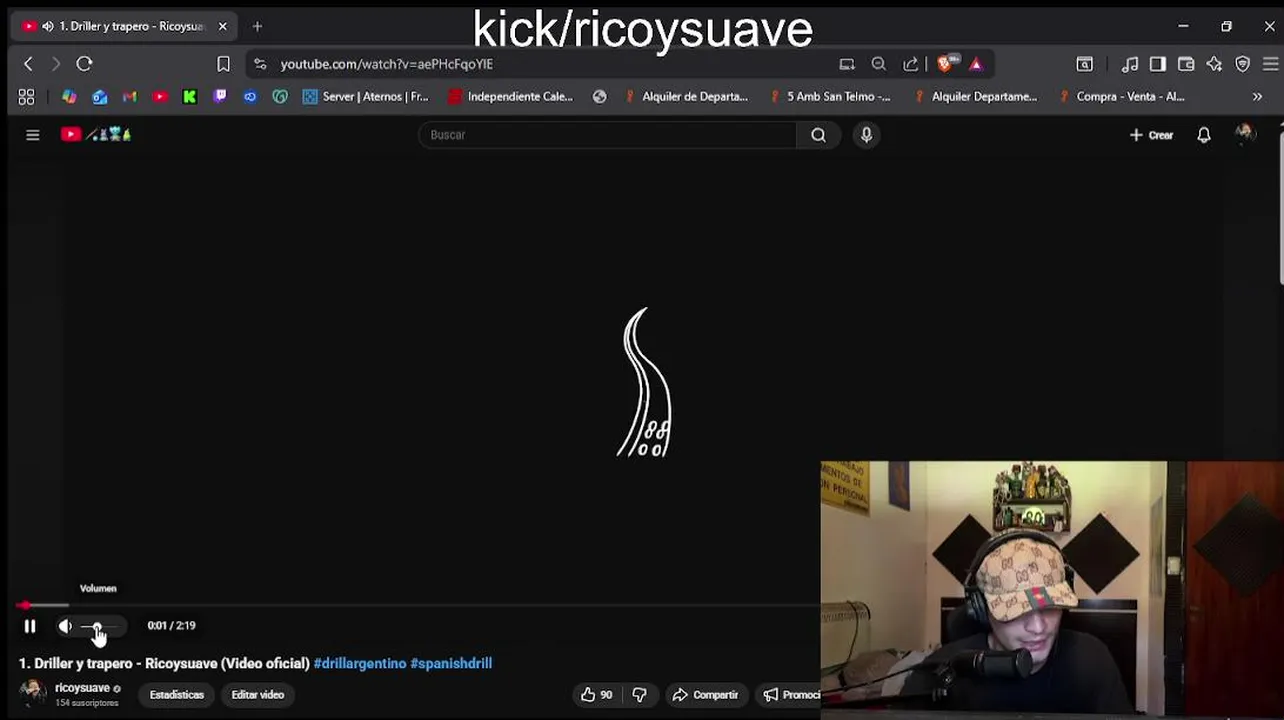Open the Brave Wallet icon
1284x720 pixels.
pyautogui.click(x=1186, y=64)
